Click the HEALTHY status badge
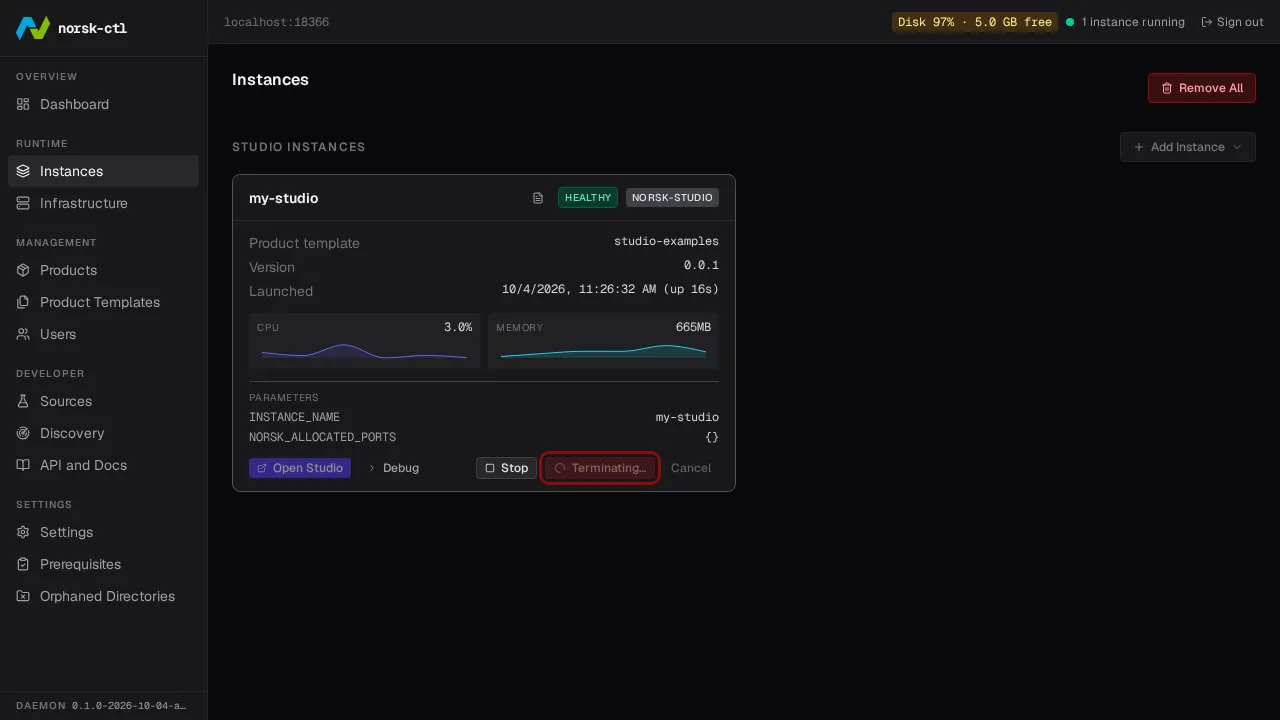This screenshot has height=720, width=1280. pos(588,198)
